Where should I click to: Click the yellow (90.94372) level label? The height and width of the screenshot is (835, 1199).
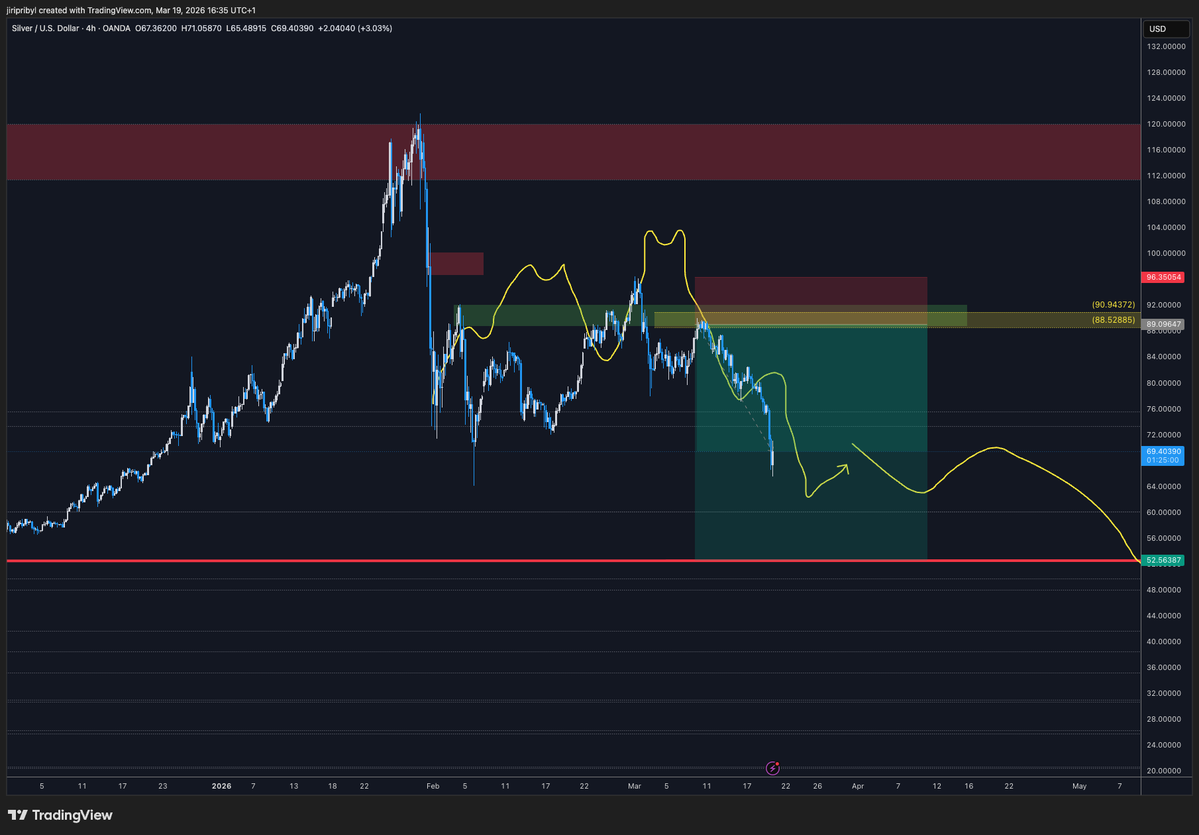click(1113, 304)
